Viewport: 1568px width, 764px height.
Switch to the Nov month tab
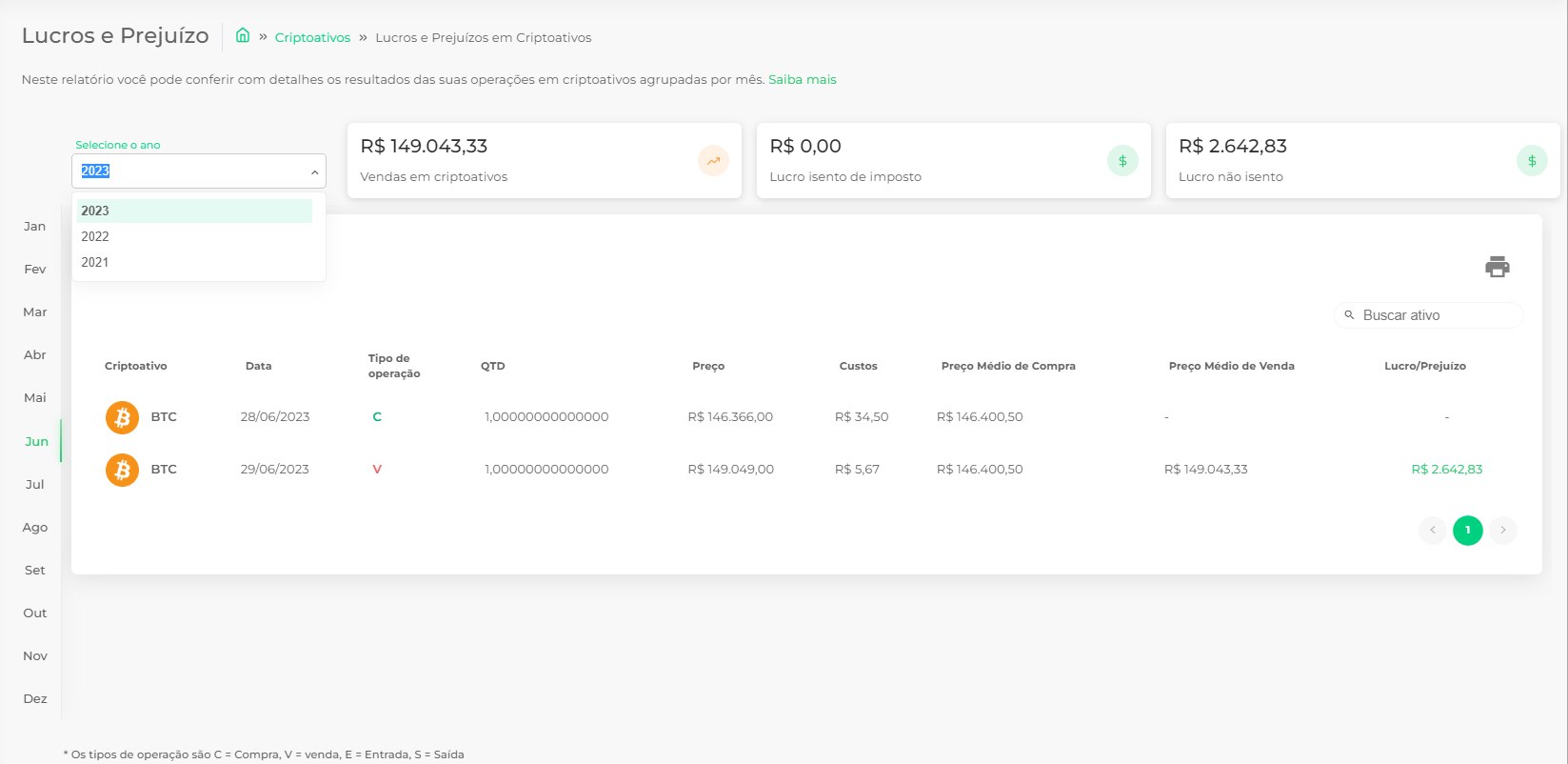(x=35, y=656)
